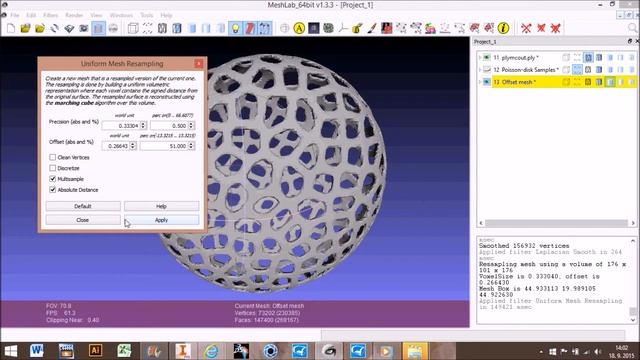Screen dimensions: 640x360
Task: Click the Reload mesh arrows icon
Action: [x=54, y=28]
